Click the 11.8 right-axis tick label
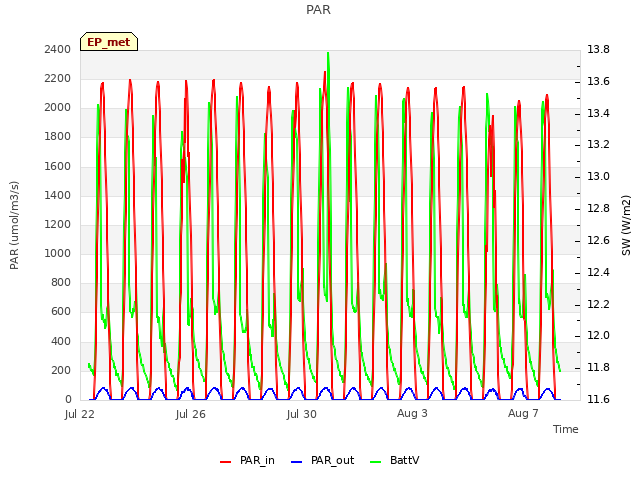 click(x=598, y=367)
